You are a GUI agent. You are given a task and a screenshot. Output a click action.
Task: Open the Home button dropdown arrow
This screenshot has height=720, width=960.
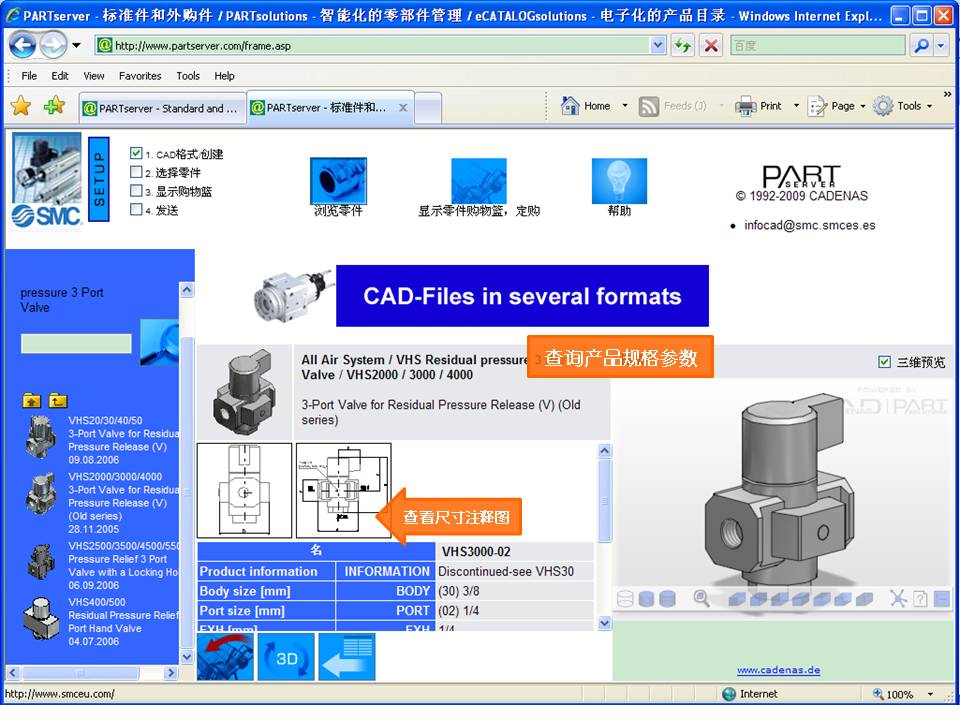624,106
